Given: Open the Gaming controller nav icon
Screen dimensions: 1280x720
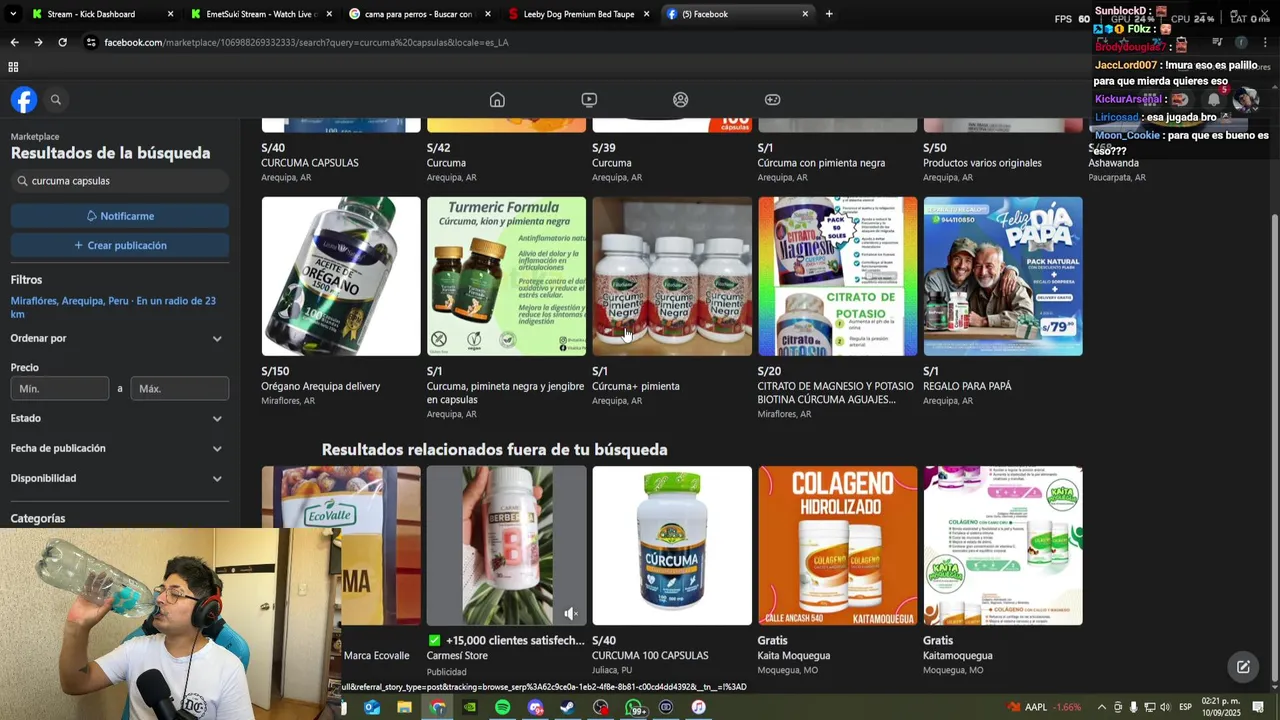Looking at the screenshot, I should coord(773,100).
